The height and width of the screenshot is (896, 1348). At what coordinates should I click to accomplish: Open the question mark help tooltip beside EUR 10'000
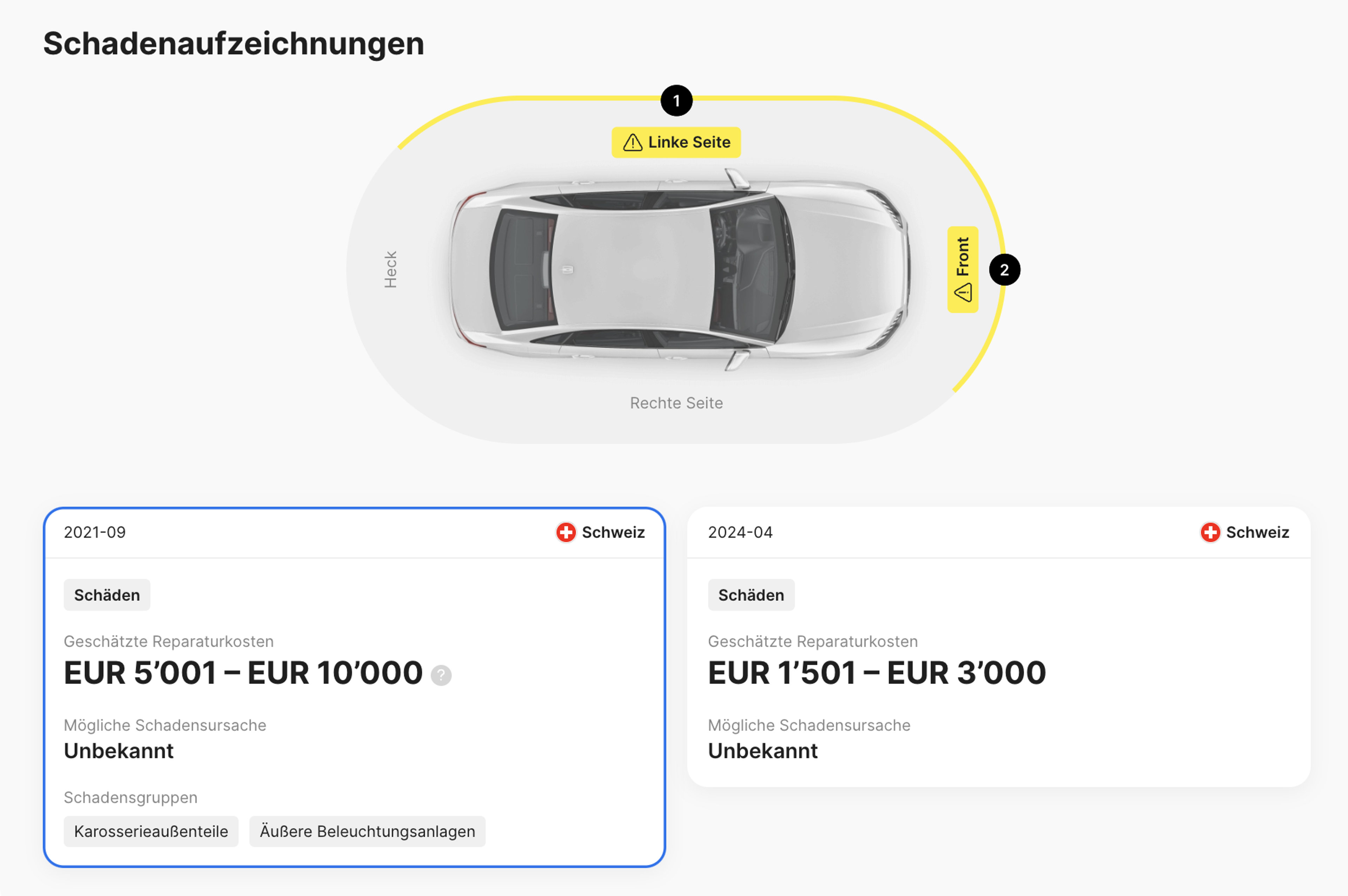441,675
